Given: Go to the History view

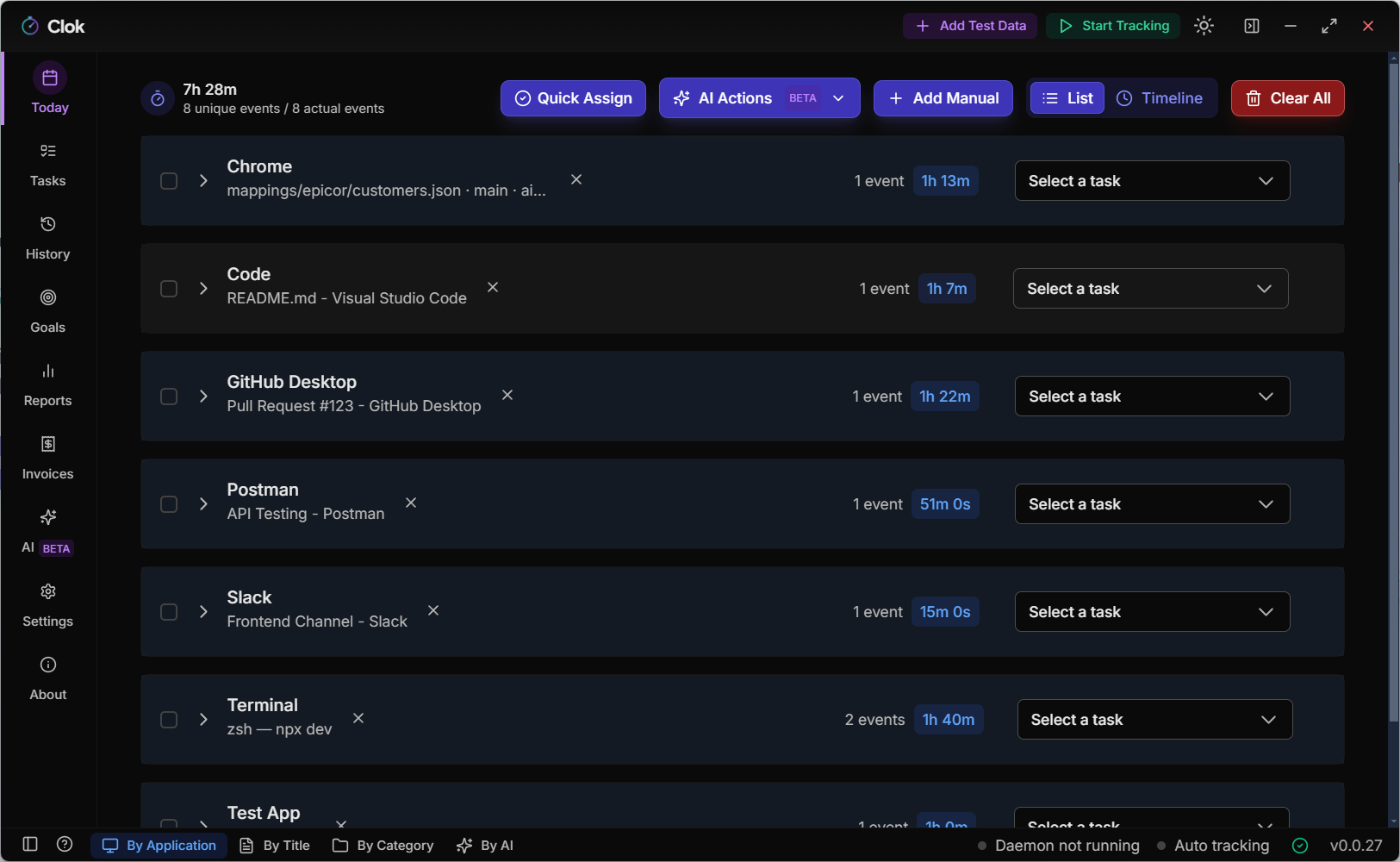Looking at the screenshot, I should pyautogui.click(x=48, y=238).
